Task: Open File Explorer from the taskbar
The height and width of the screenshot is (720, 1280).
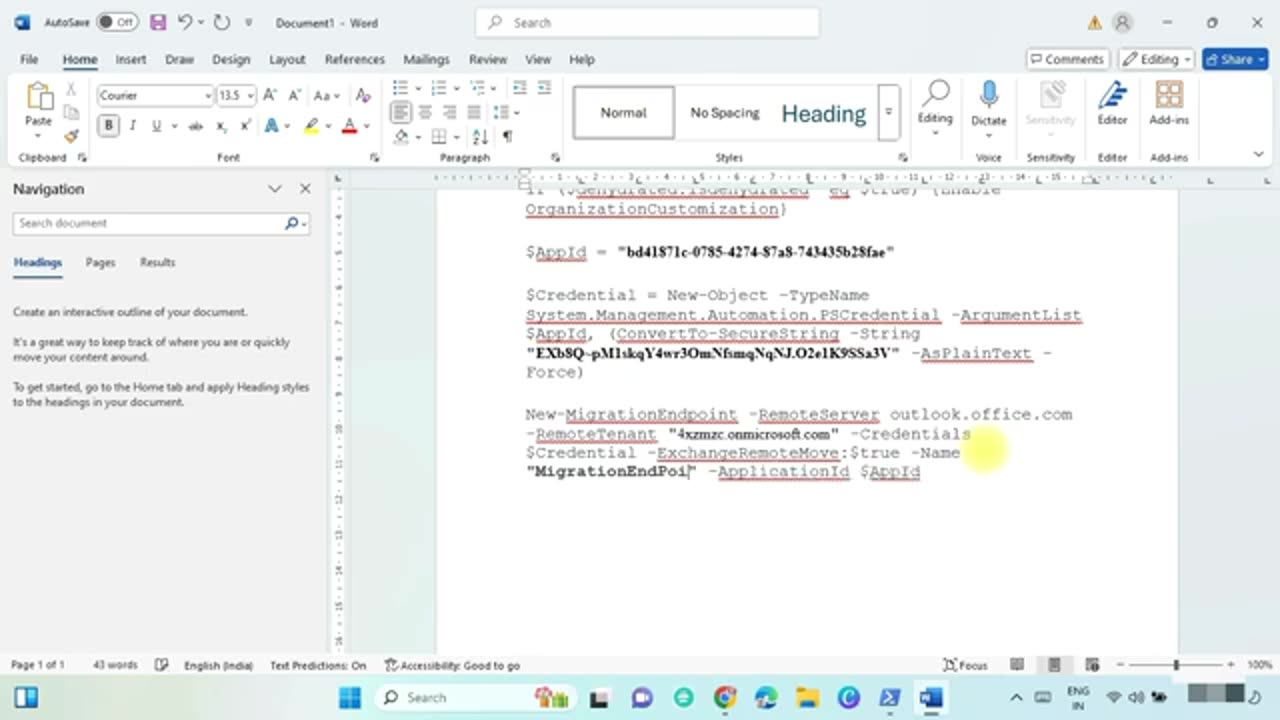Action: click(807, 697)
